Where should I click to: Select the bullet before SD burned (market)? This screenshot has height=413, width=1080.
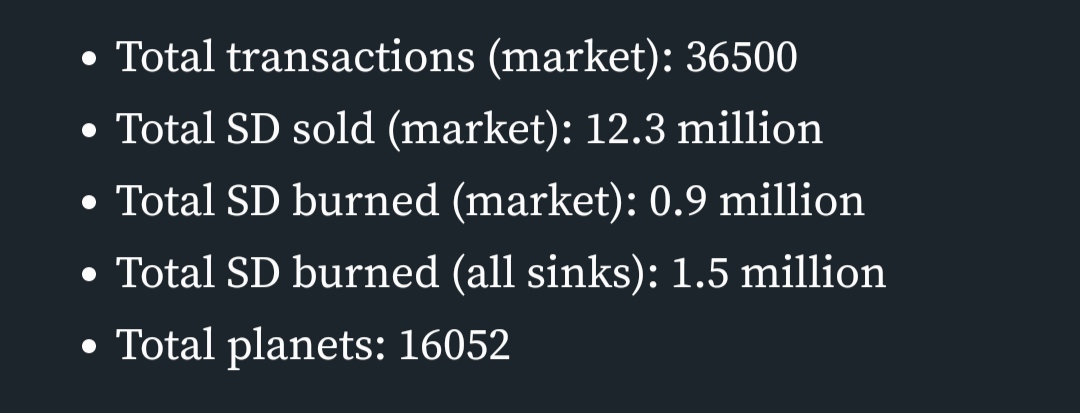(89, 203)
